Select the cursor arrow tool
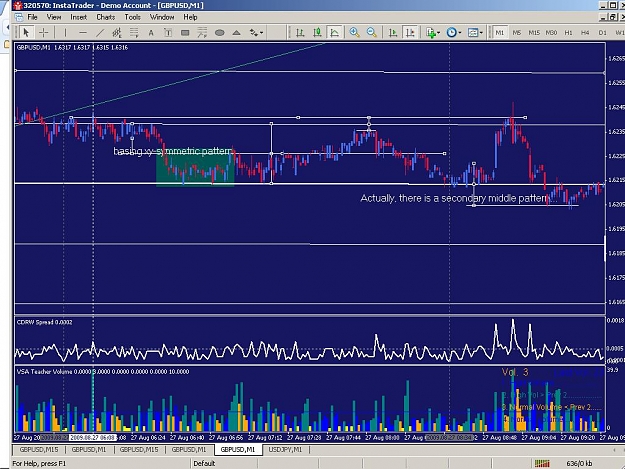The width and height of the screenshot is (625, 469). coord(26,33)
